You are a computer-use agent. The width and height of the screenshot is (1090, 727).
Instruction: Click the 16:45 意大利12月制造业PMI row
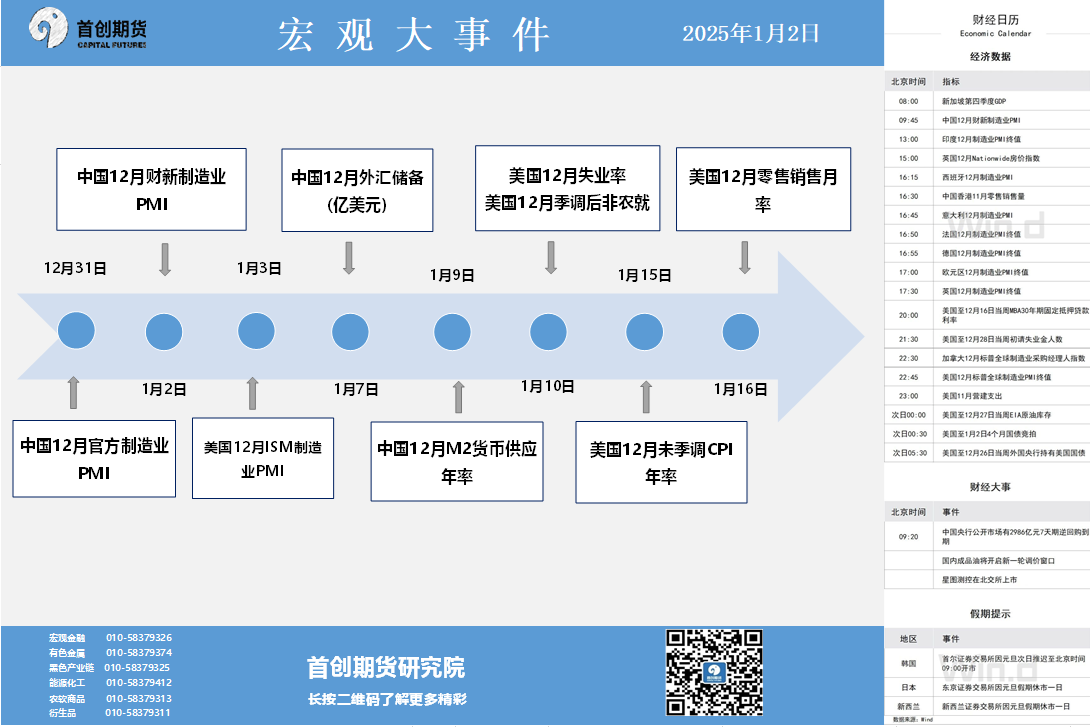pyautogui.click(x=987, y=215)
